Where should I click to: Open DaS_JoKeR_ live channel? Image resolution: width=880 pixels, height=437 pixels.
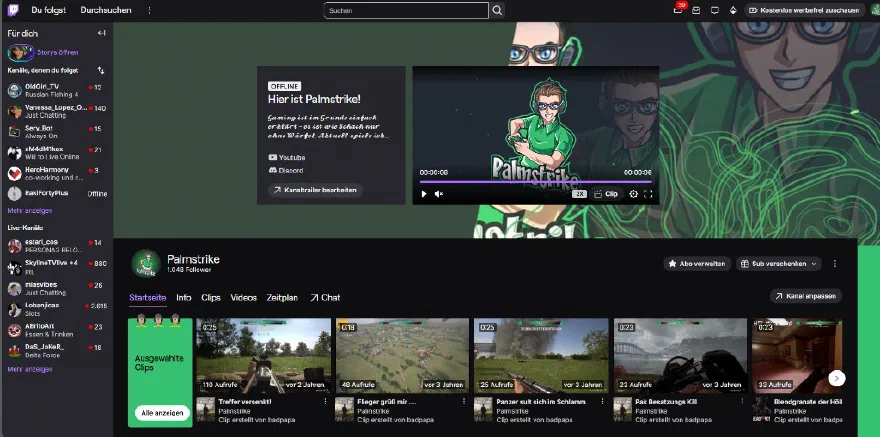click(x=57, y=351)
